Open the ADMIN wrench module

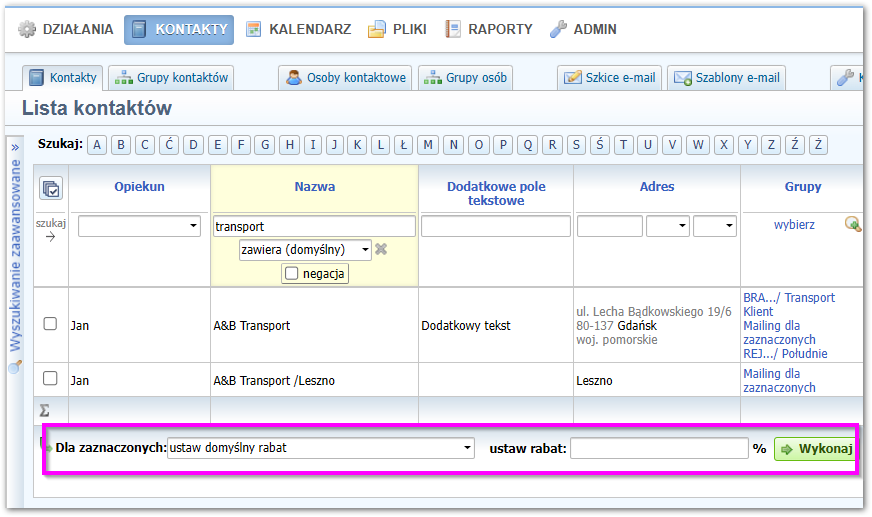tap(583, 29)
